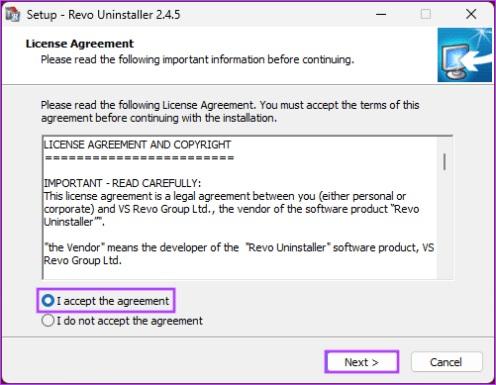
Task: Click the 'LICENSE AGREEMENT AND COPYRIGHT' line
Action: point(137,145)
